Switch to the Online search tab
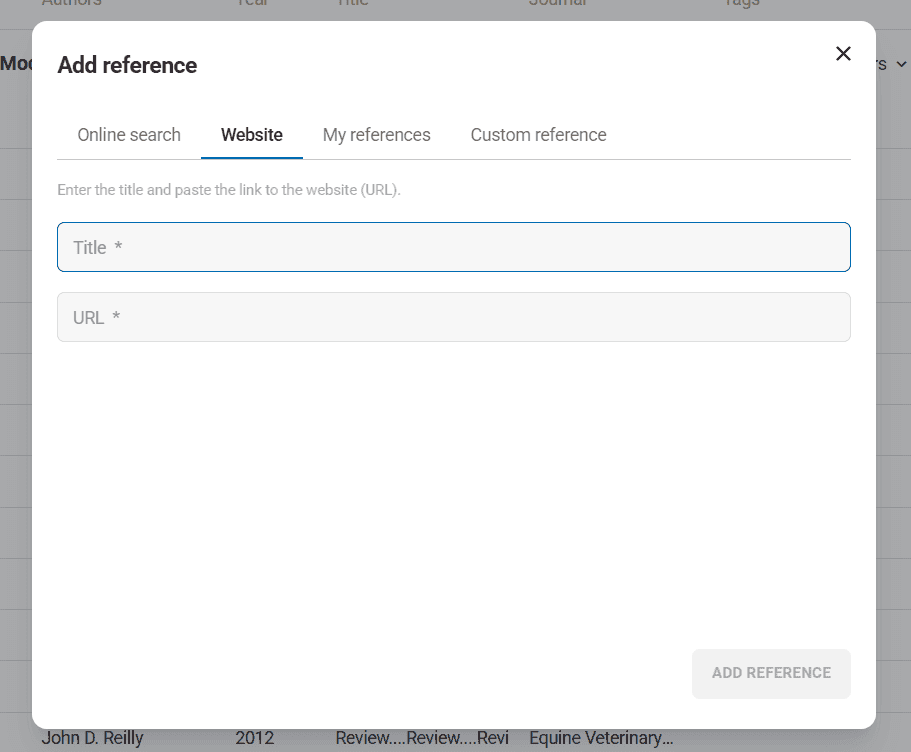This screenshot has height=752, width=911. [129, 135]
